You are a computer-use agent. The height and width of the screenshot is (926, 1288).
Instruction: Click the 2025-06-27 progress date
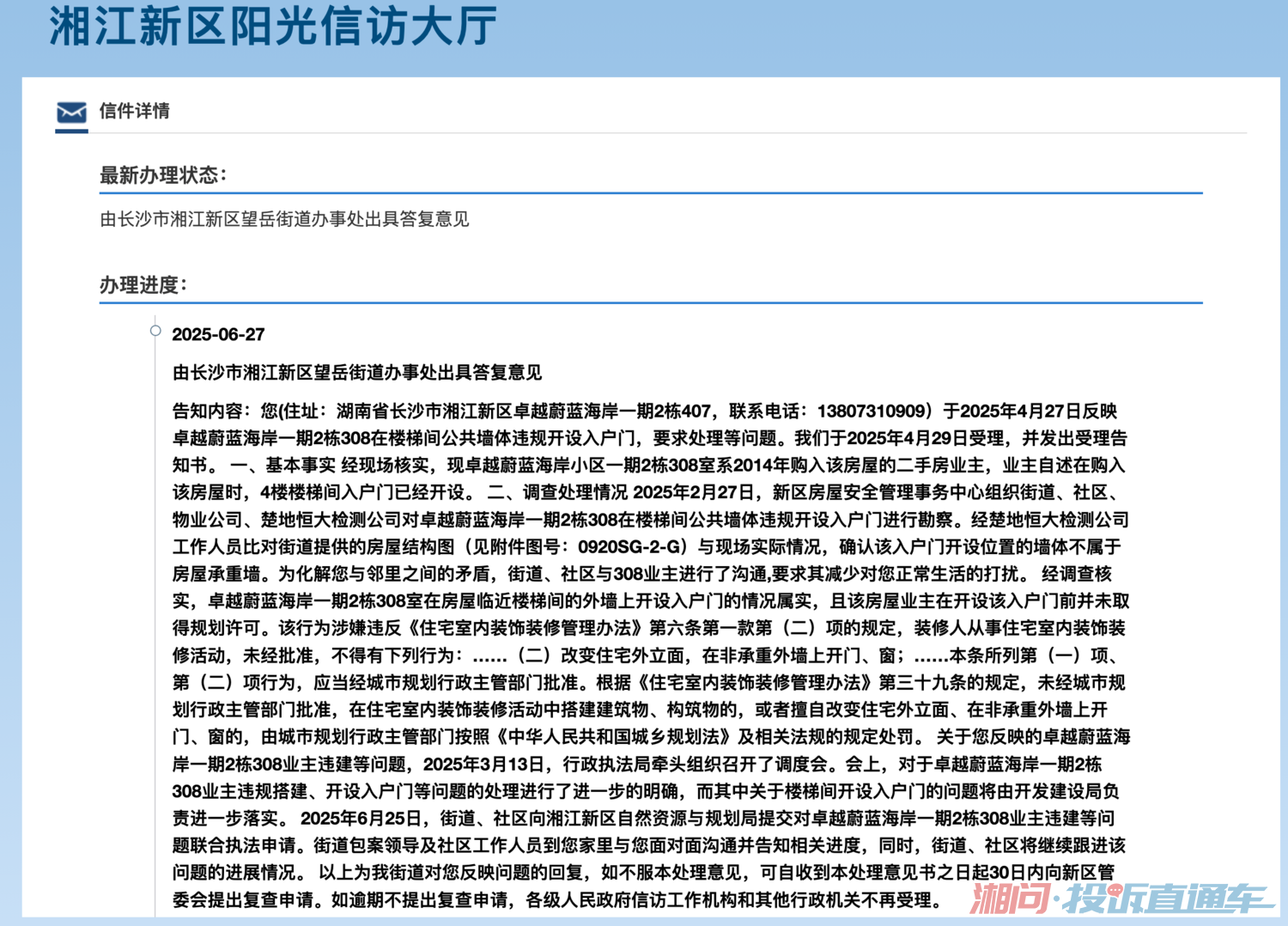coord(218,334)
